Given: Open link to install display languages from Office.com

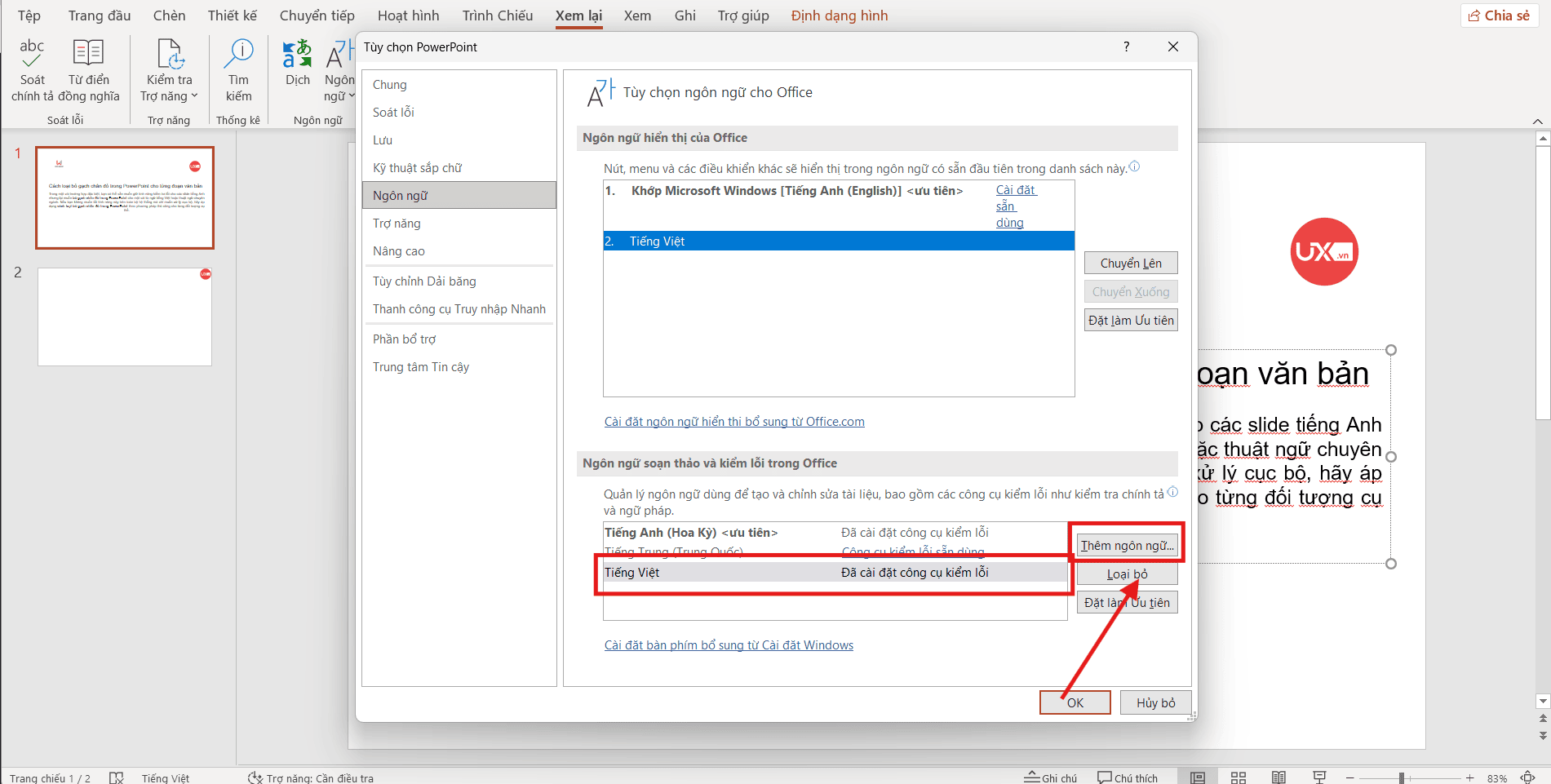Looking at the screenshot, I should [x=733, y=422].
